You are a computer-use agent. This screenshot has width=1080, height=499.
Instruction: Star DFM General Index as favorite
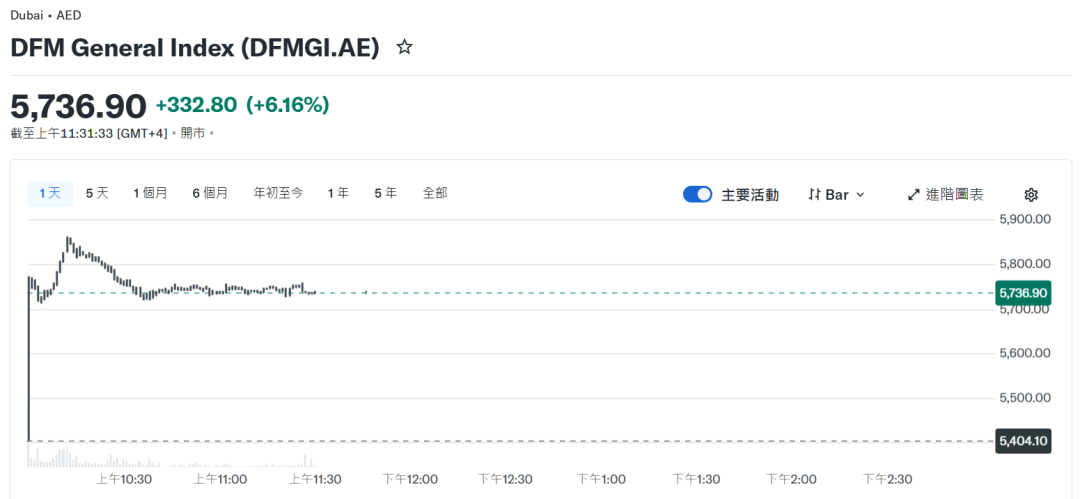(x=404, y=47)
